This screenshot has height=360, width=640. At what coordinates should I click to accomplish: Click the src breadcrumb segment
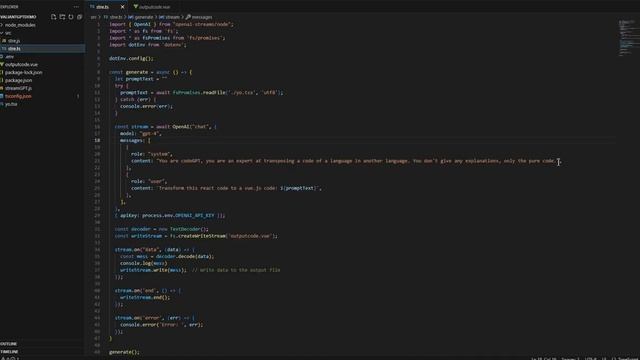pos(93,17)
